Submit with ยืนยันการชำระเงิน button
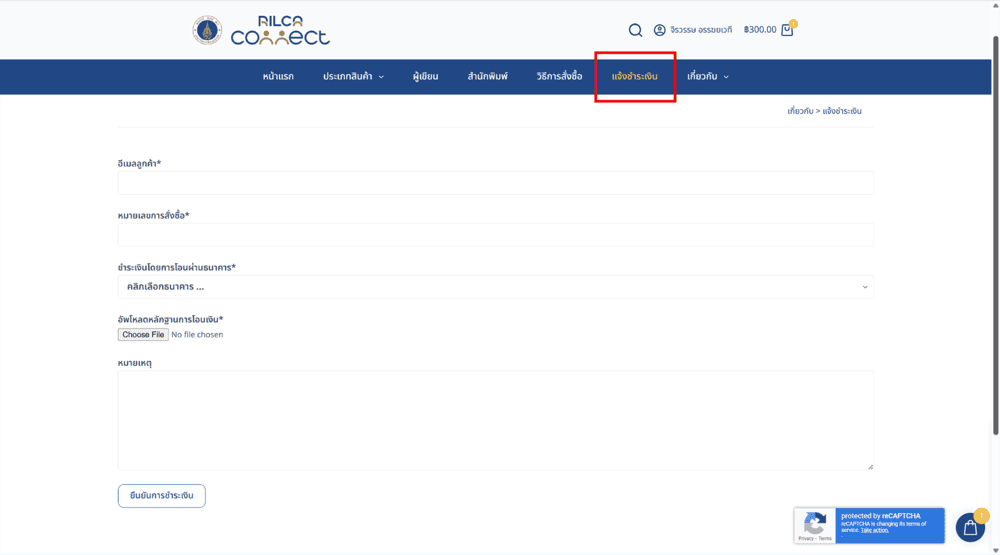This screenshot has height=555, width=1000. [x=161, y=496]
